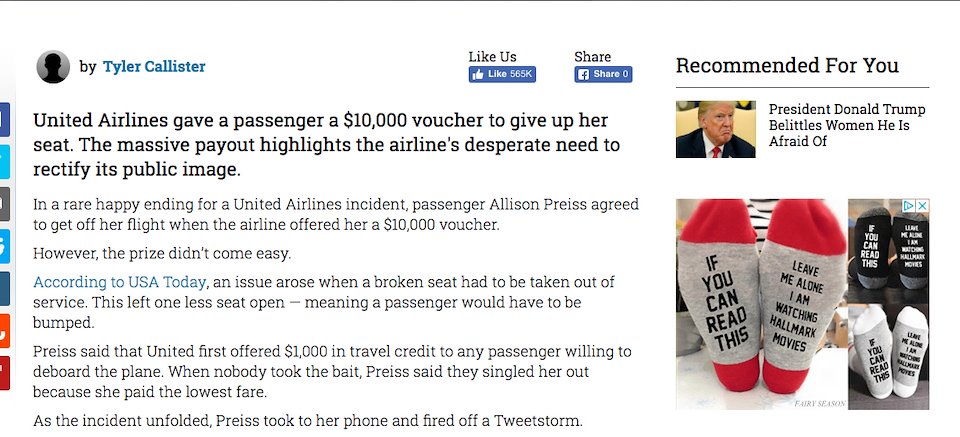Click the cyan Twitter share sidebar button
The image size is (960, 437).
coord(5,162)
